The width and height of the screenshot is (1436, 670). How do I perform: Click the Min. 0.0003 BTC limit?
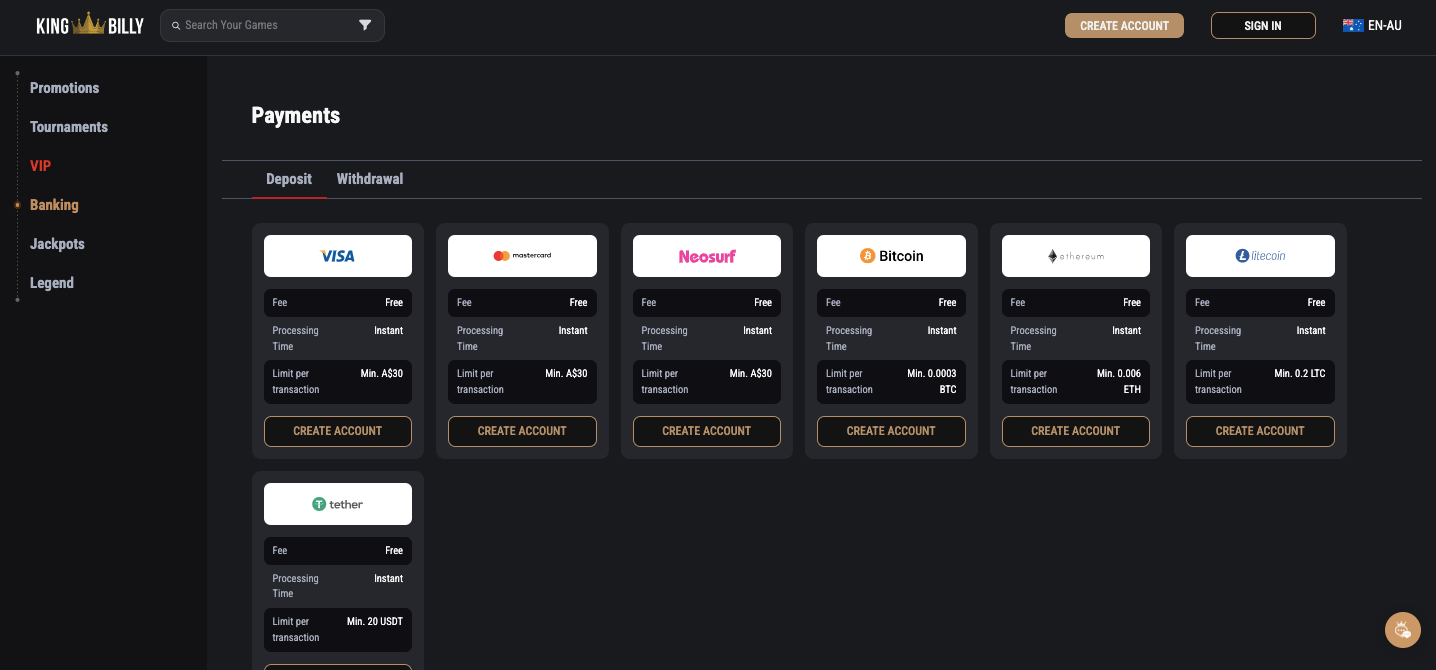point(932,381)
